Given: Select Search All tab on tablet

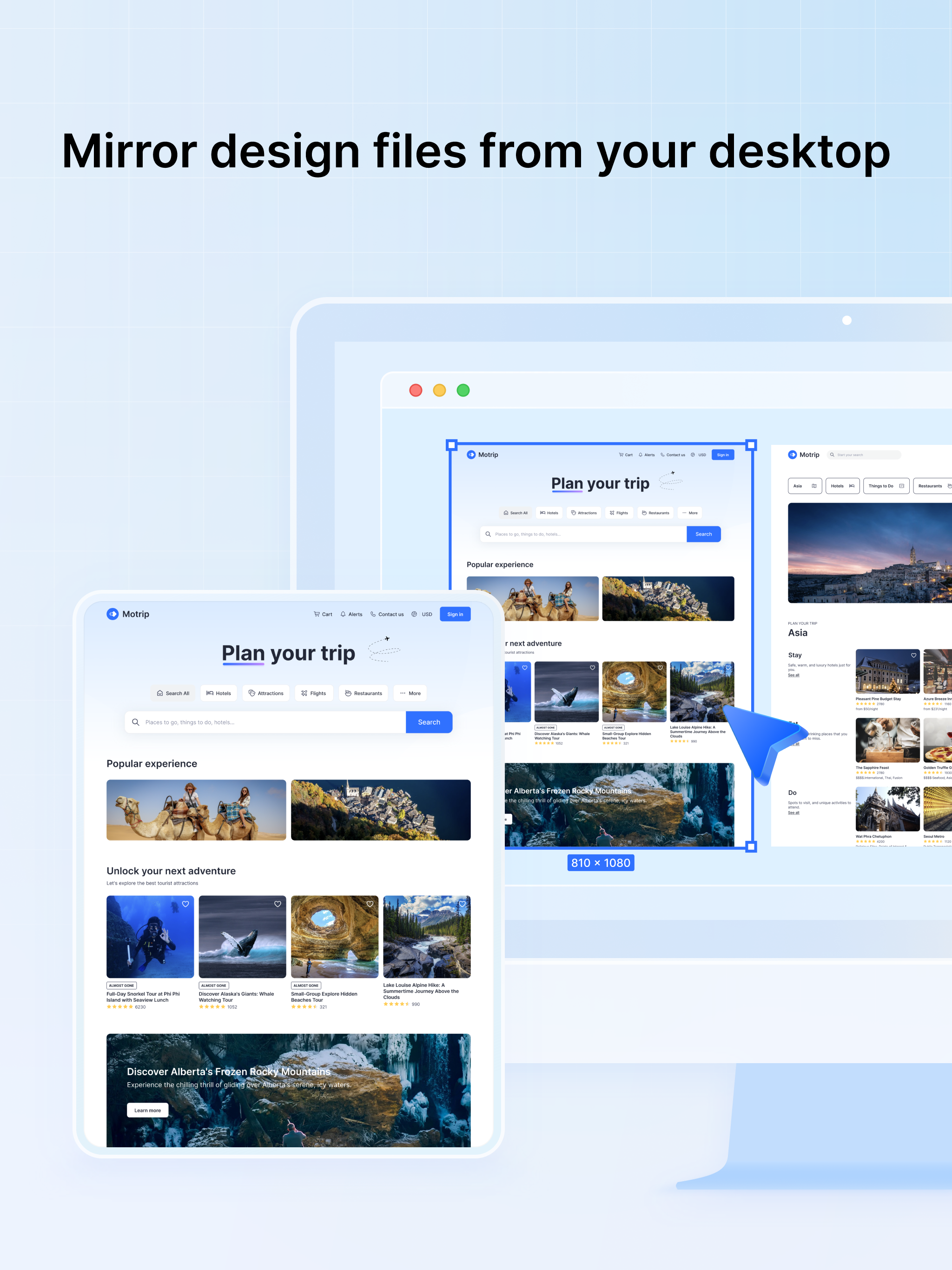Looking at the screenshot, I should click(173, 693).
